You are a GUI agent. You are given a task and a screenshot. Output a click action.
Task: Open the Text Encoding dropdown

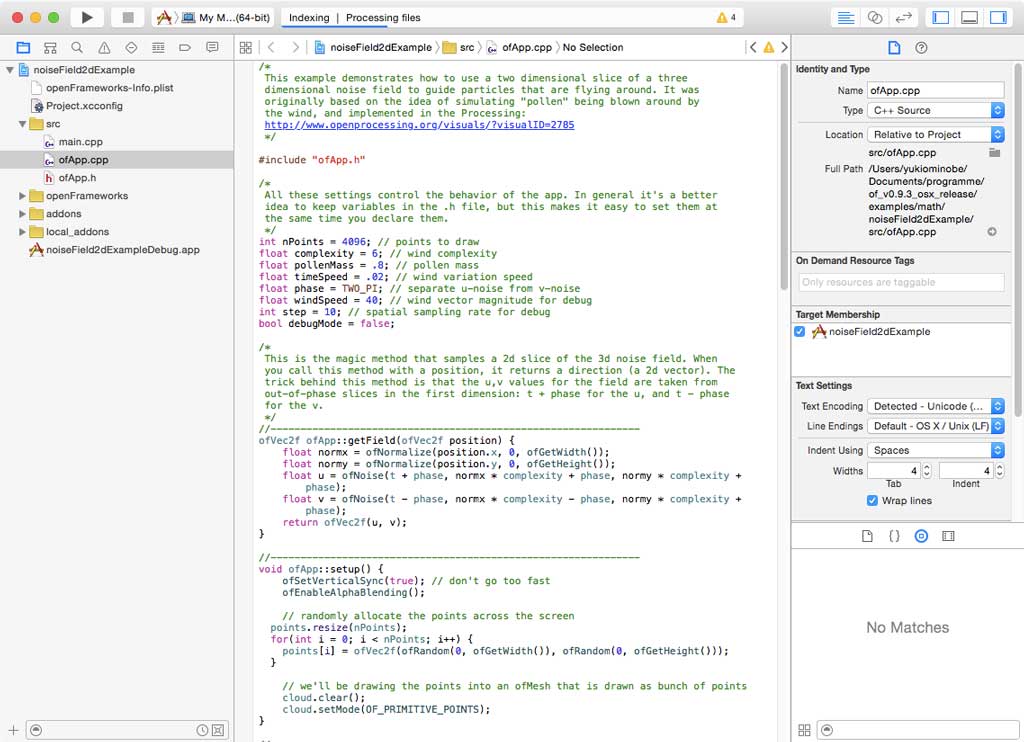[x=938, y=406]
